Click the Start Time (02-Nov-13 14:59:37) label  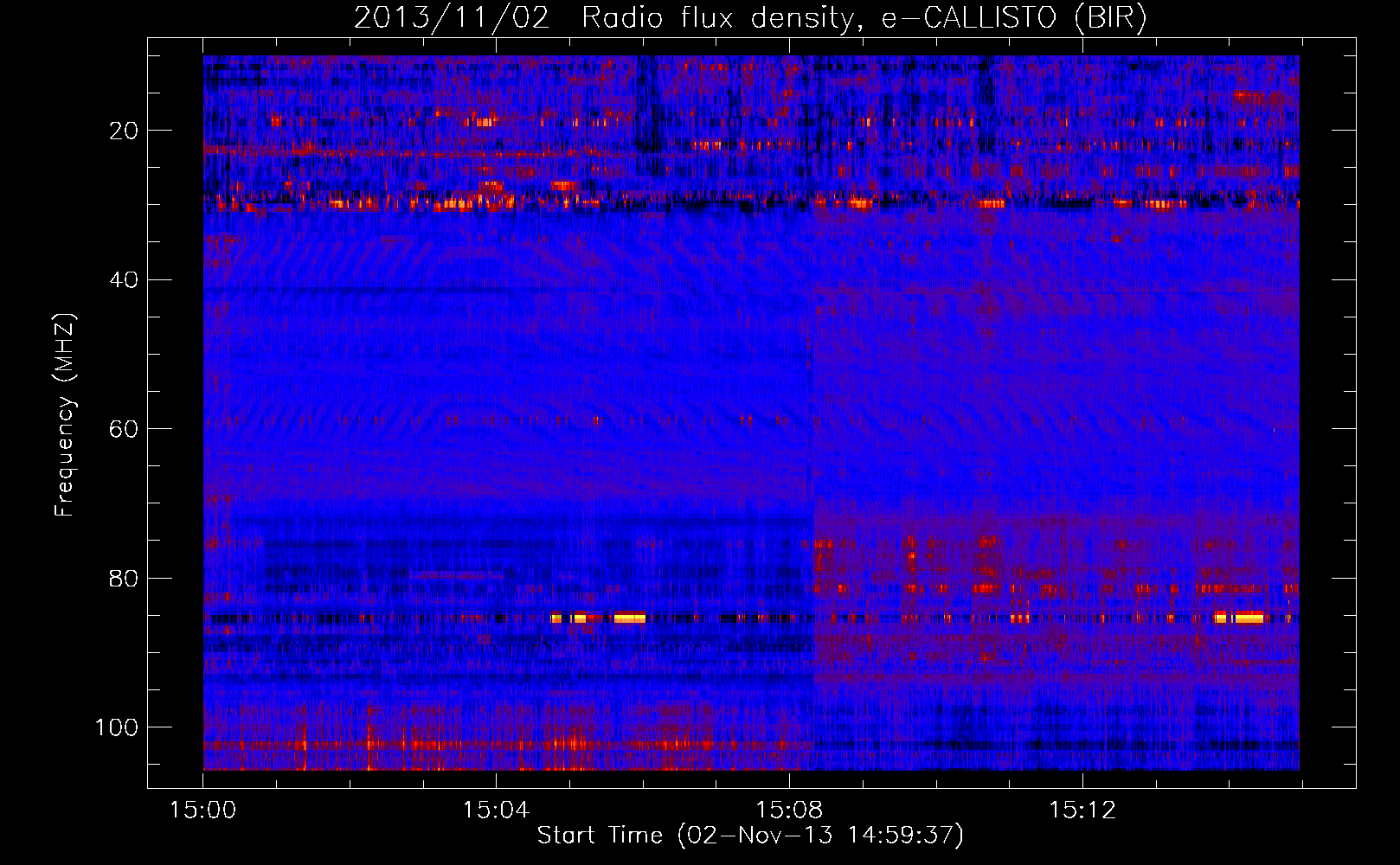point(750,836)
